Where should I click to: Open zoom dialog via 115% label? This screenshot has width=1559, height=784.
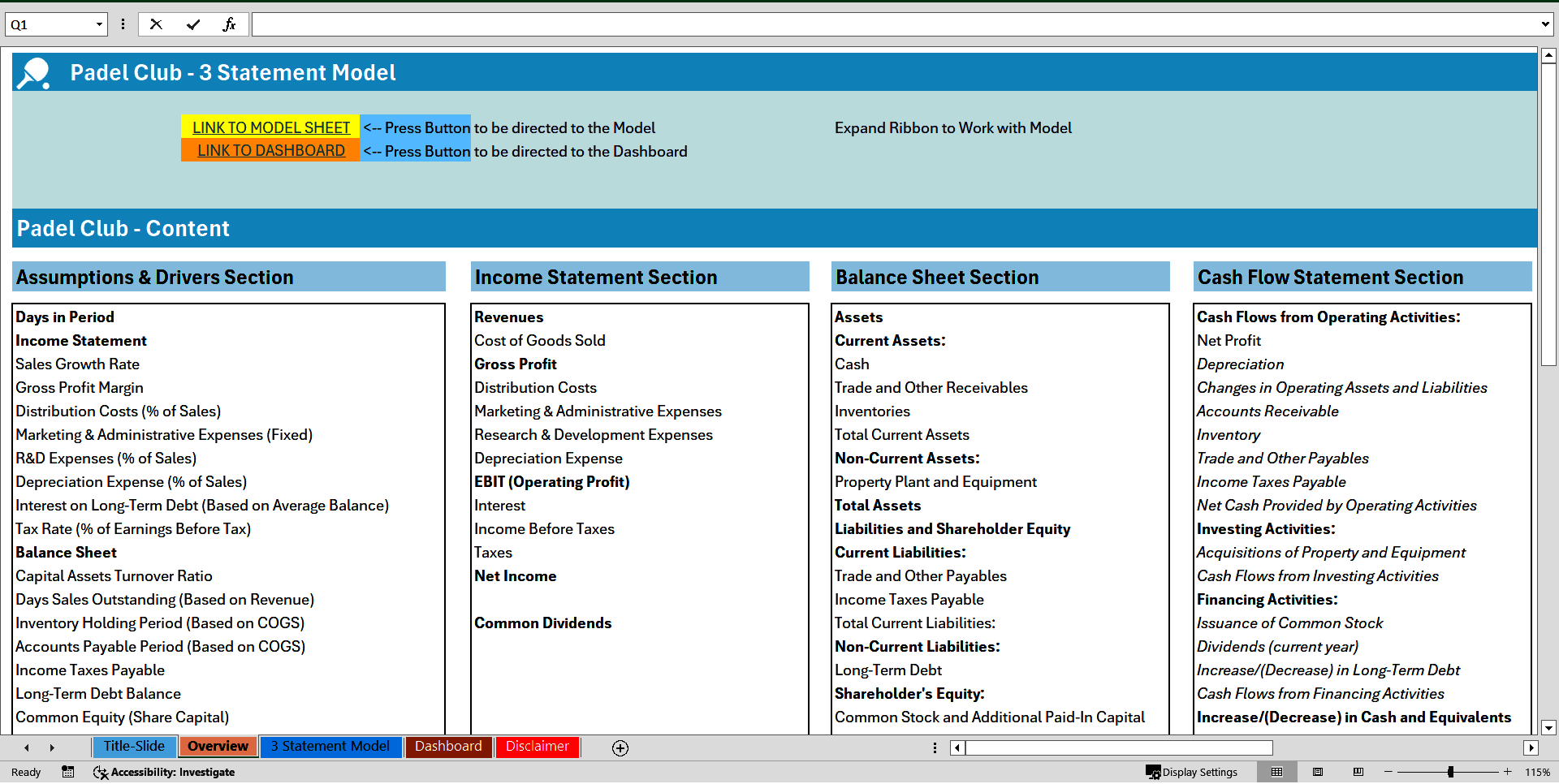(x=1538, y=772)
